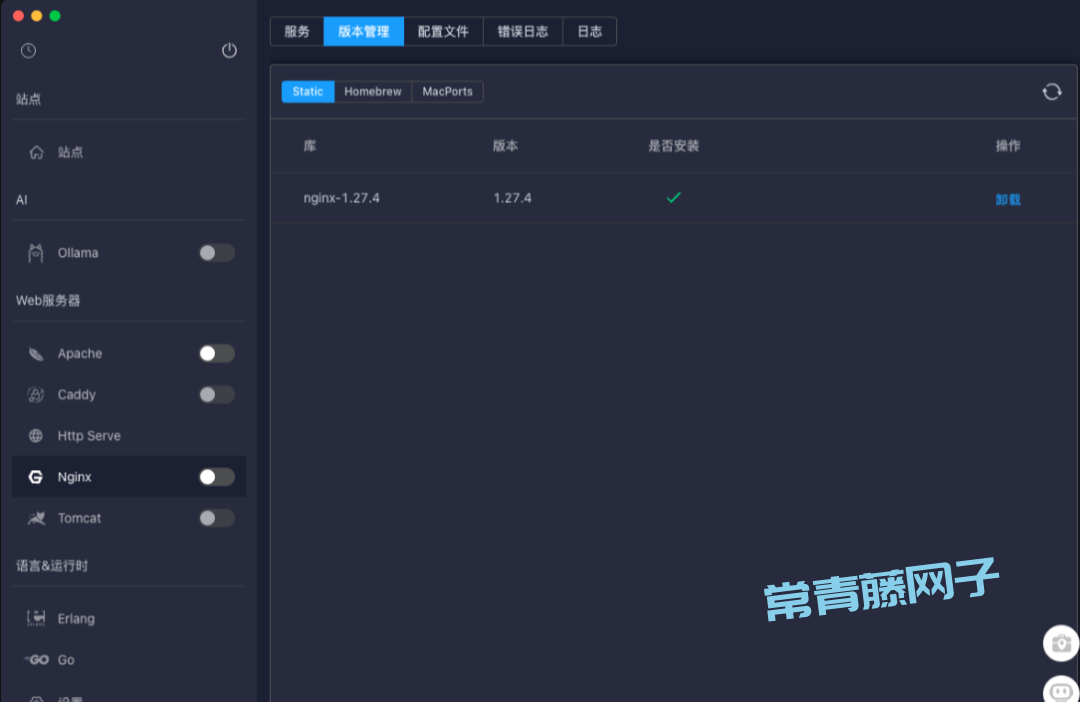Toggle the Ollama service on
Screen dimensions: 1080x702
point(216,252)
